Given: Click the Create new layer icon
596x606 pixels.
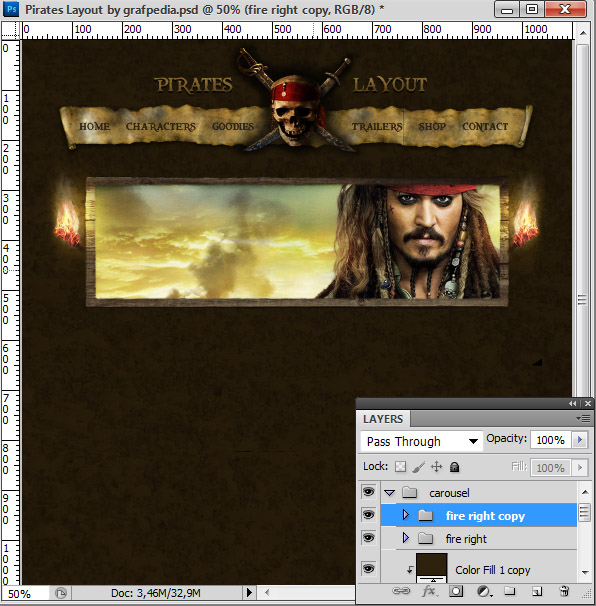Looking at the screenshot, I should (536, 591).
